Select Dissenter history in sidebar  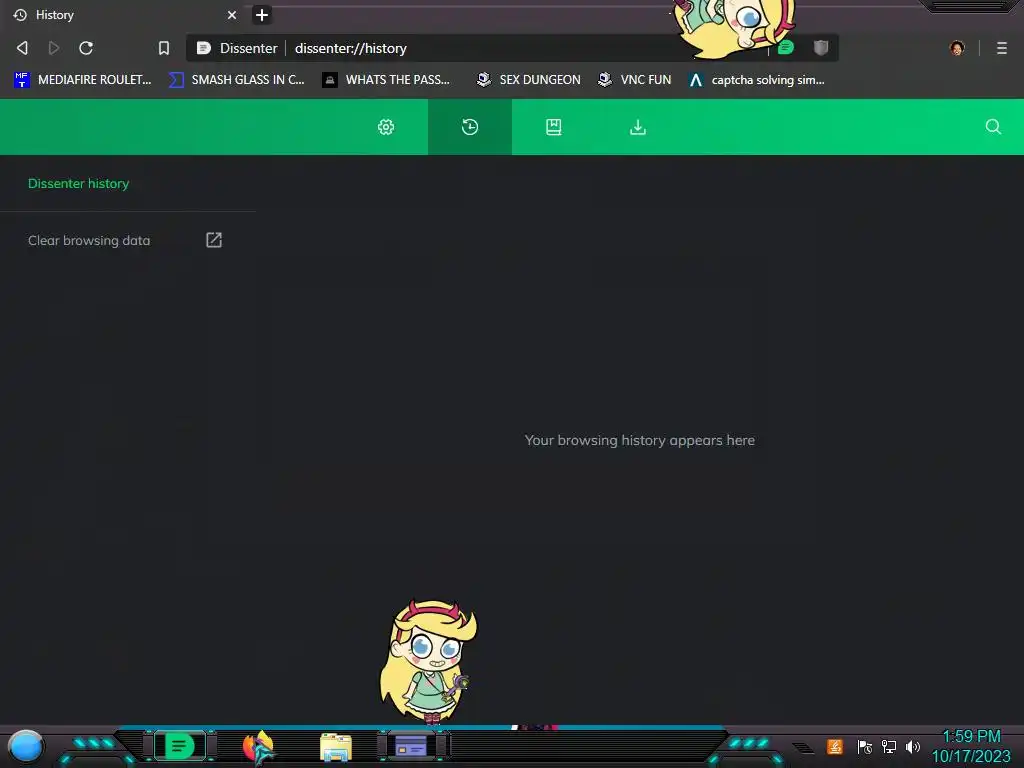(78, 184)
